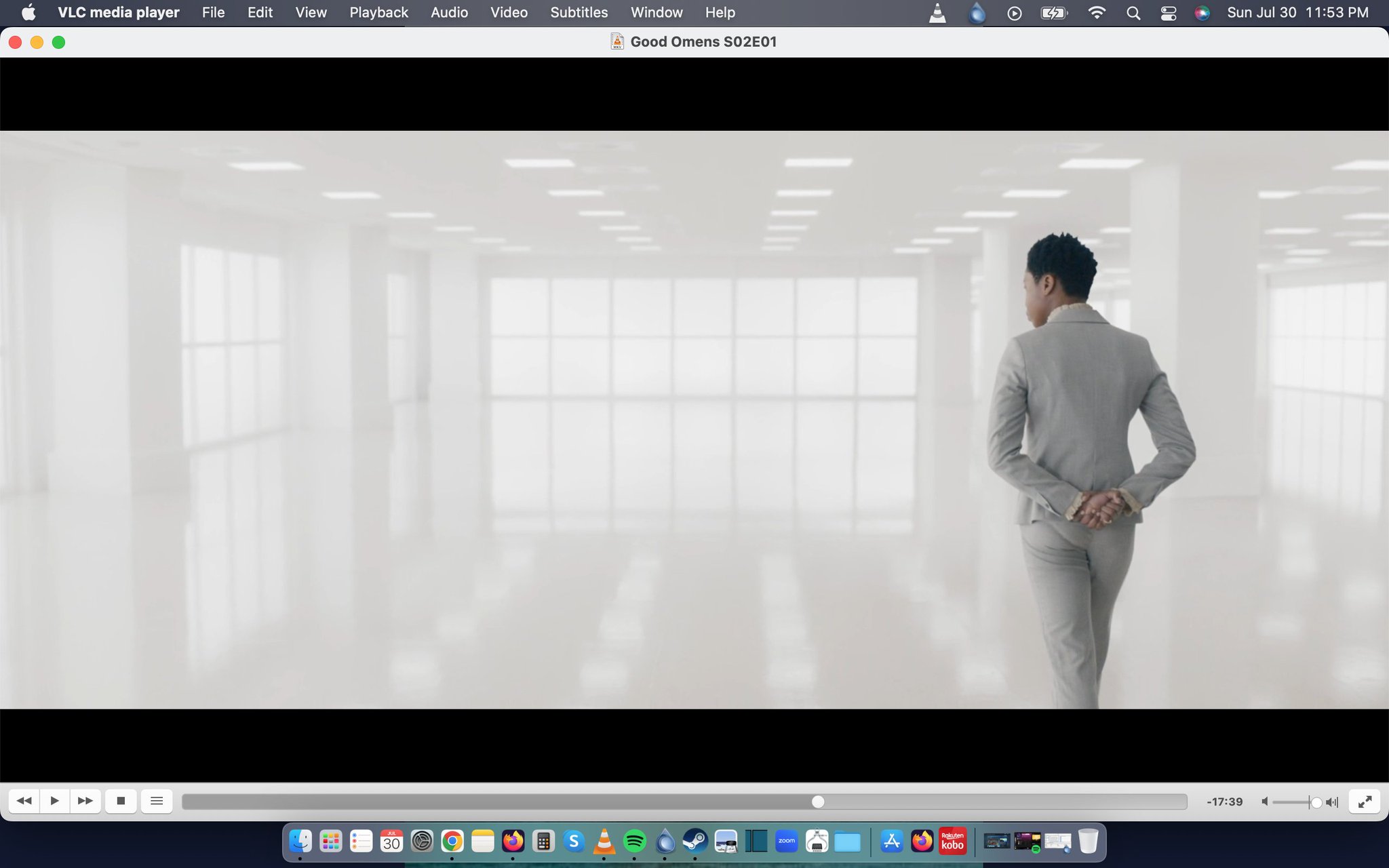
Task: Open Notes from the Dock
Action: 482,842
